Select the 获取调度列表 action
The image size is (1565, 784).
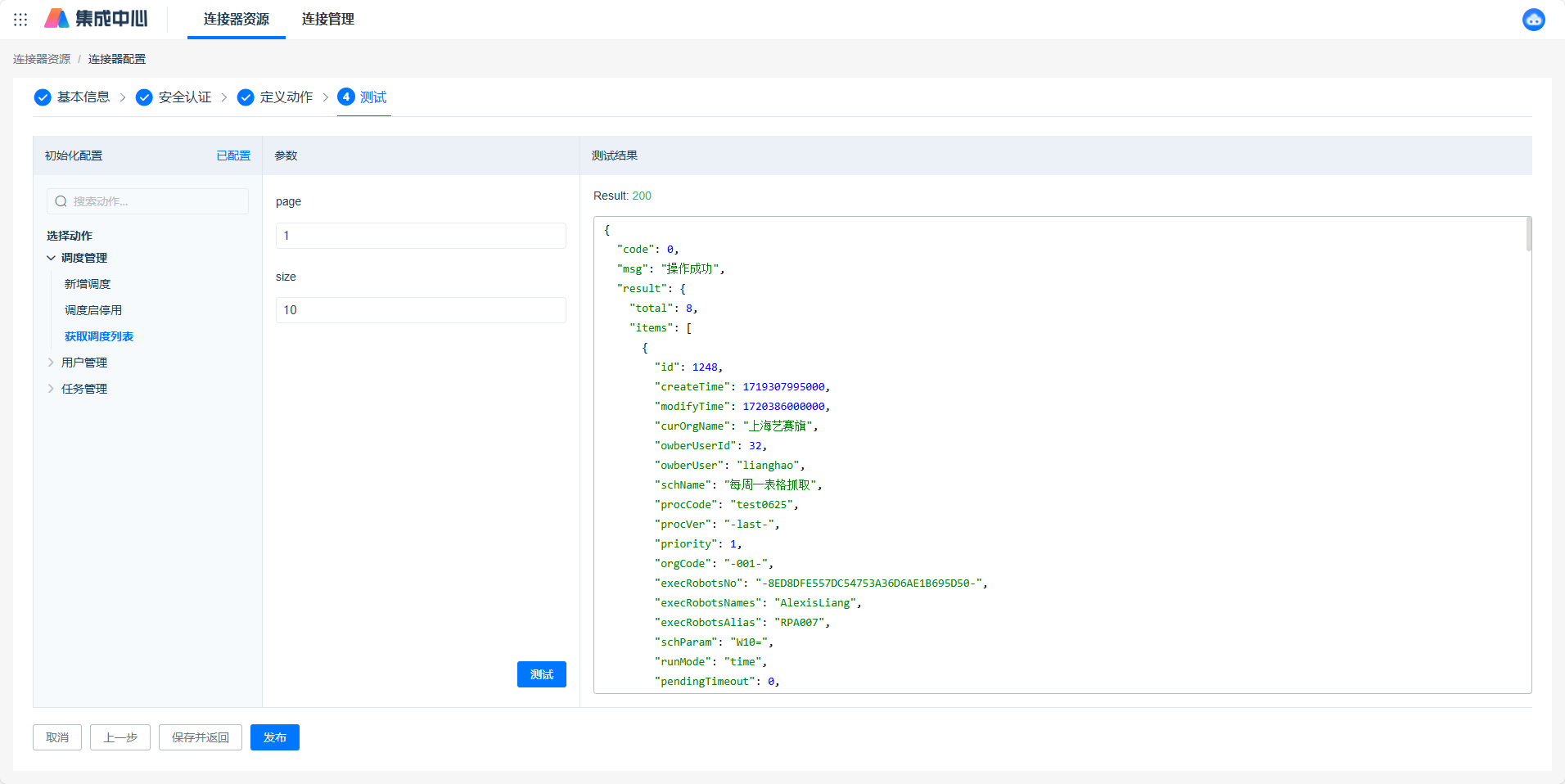coord(99,336)
